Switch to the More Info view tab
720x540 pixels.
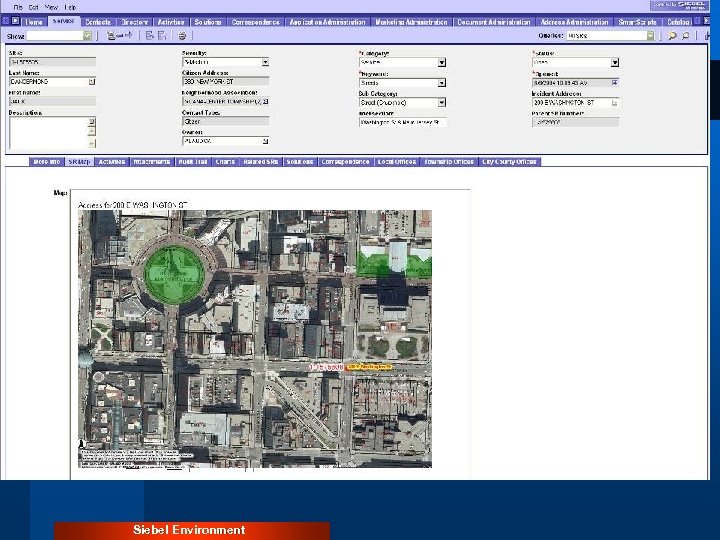pos(47,162)
